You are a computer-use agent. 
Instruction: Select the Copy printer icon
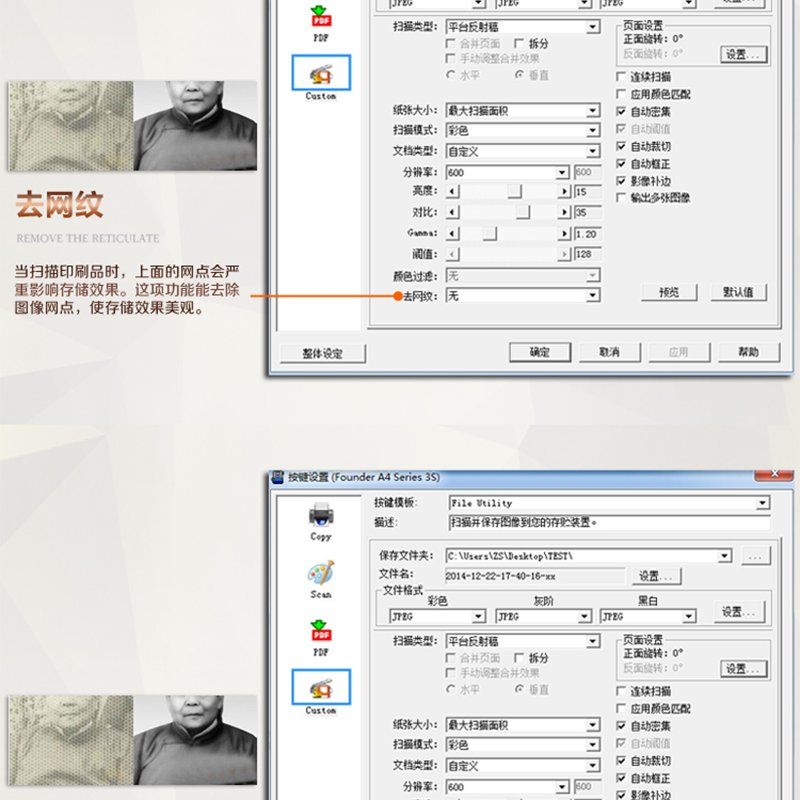click(321, 518)
